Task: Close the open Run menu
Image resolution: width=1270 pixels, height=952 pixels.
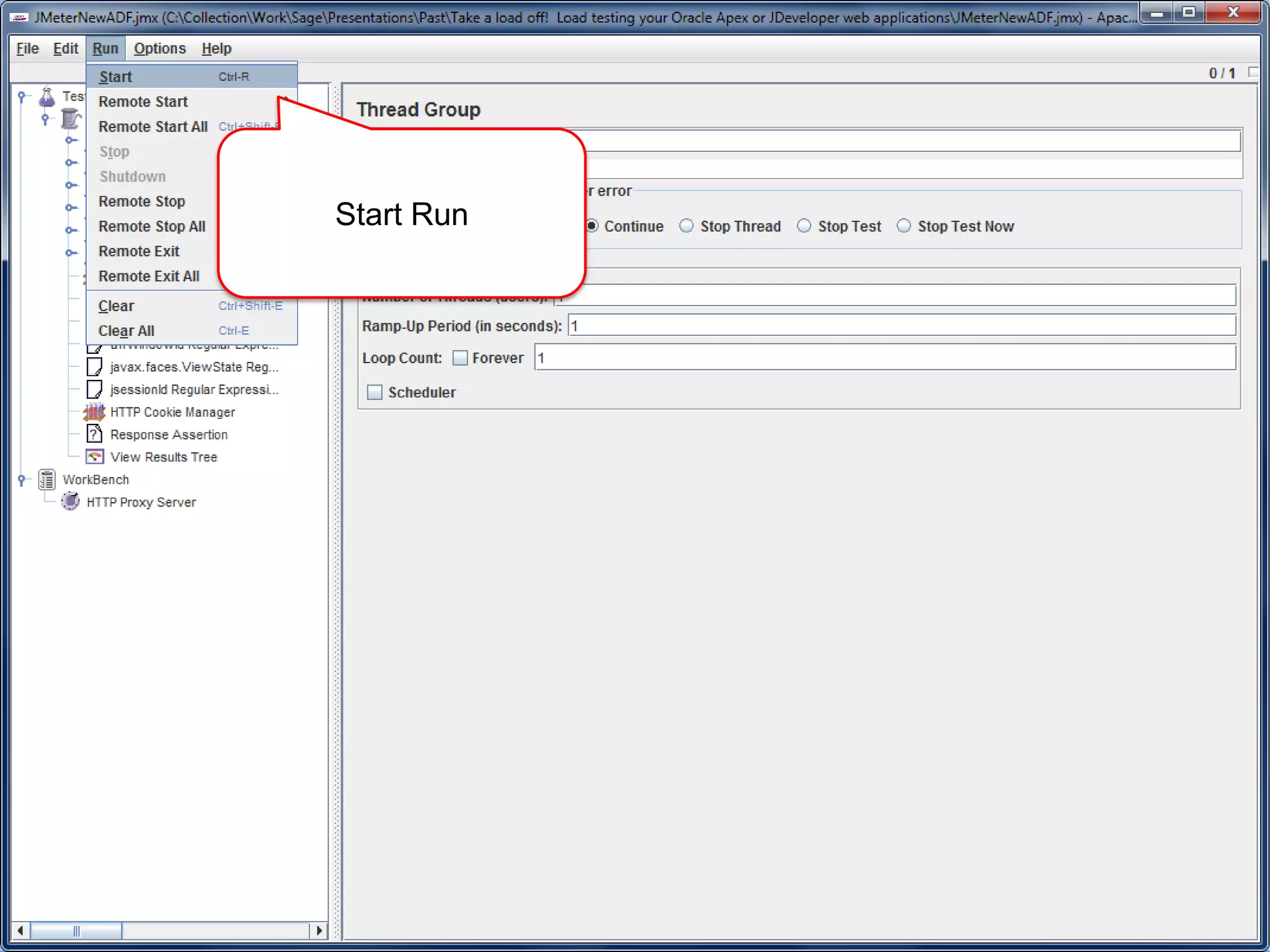Action: tap(105, 48)
